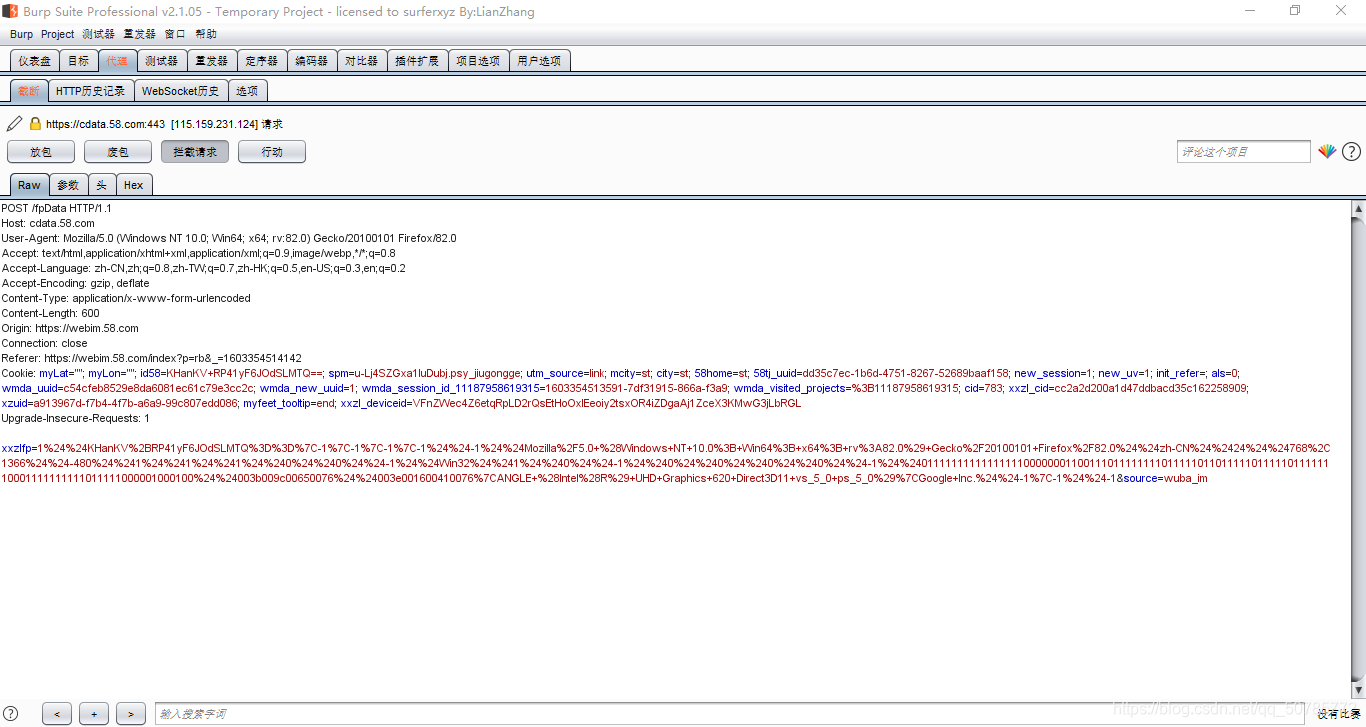1366x727 pixels.
Task: Click the plus search options button
Action: pyautogui.click(x=94, y=713)
